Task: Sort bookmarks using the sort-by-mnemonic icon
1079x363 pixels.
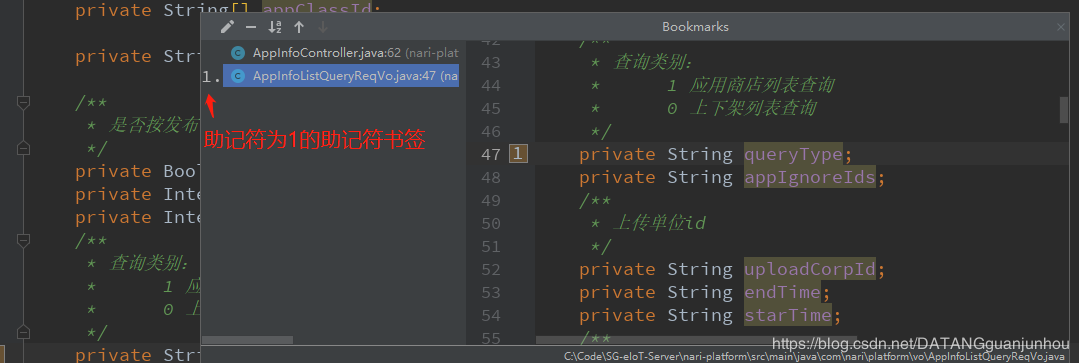Action: coord(275,27)
